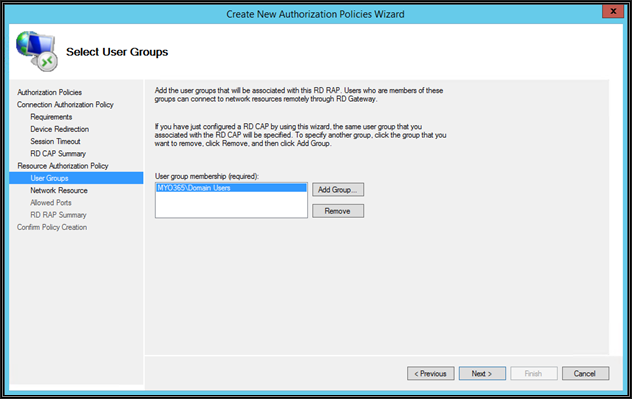Image resolution: width=632 pixels, height=399 pixels.
Task: Click Add Group... button
Action: 338,189
